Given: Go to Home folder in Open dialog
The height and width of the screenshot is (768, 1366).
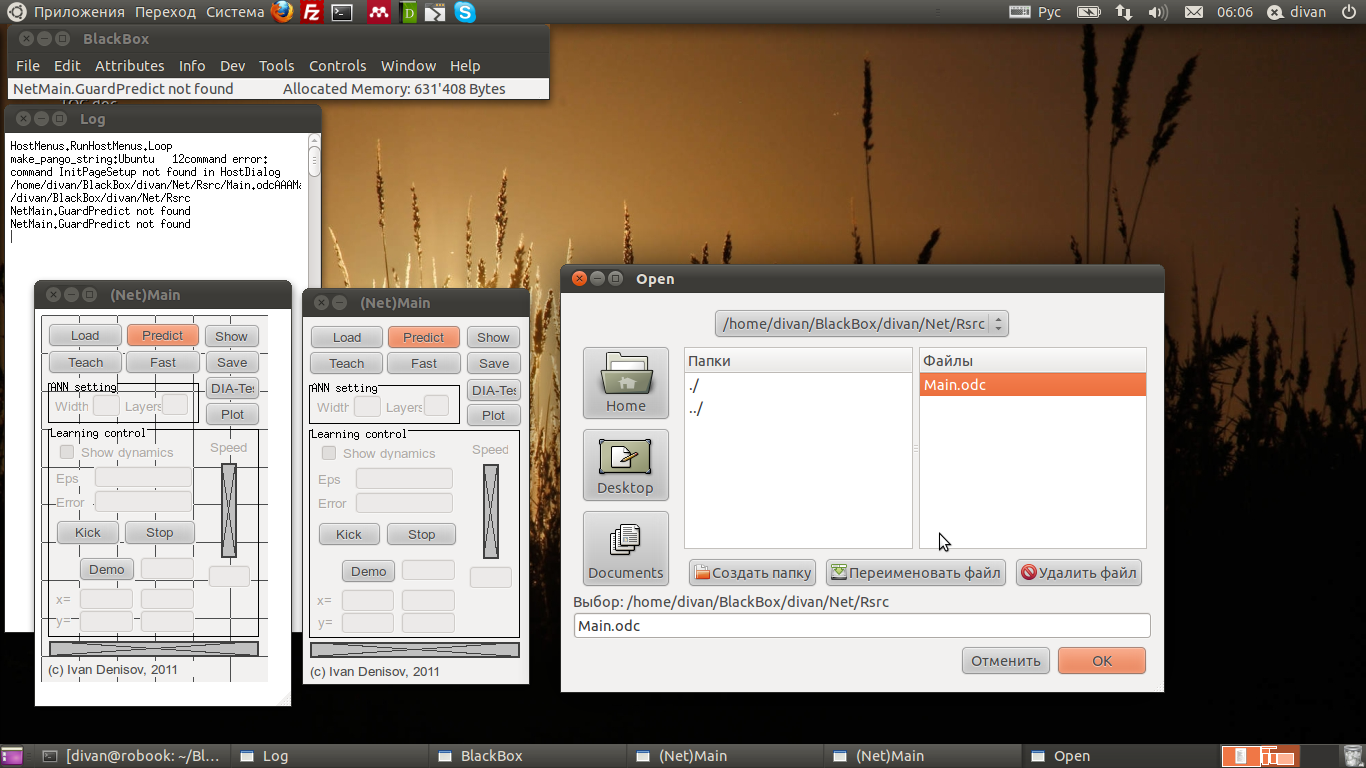Looking at the screenshot, I should (x=625, y=383).
